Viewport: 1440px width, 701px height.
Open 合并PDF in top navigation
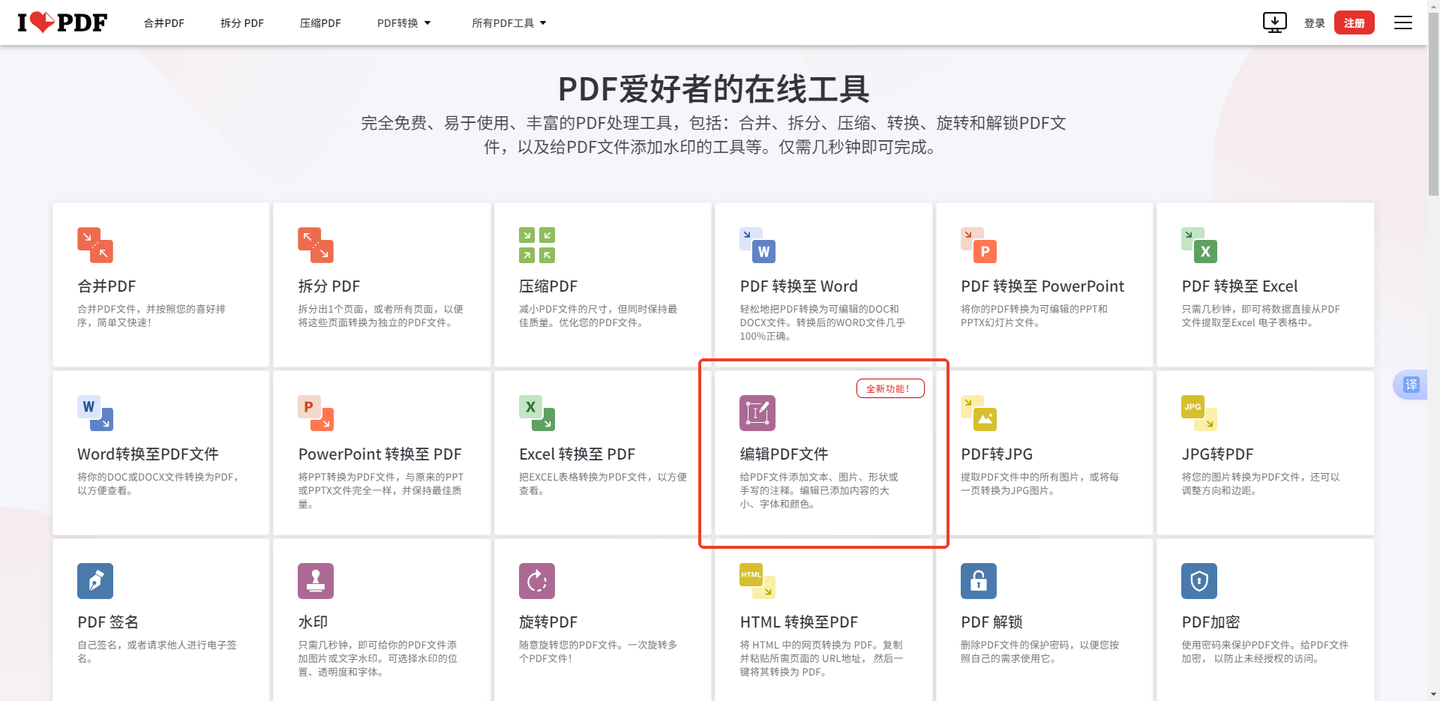164,23
